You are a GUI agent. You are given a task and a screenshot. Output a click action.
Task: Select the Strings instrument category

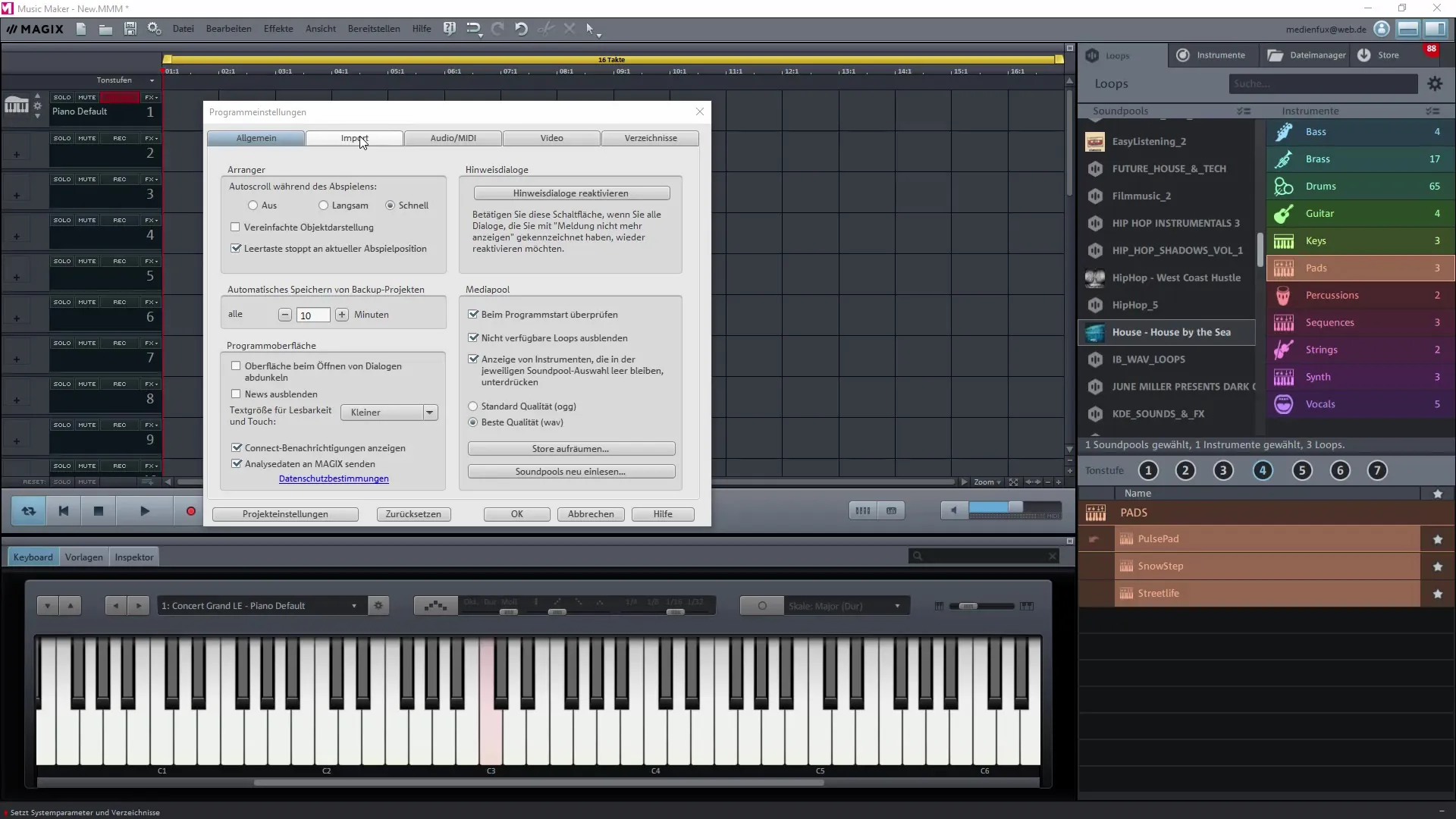(1360, 350)
